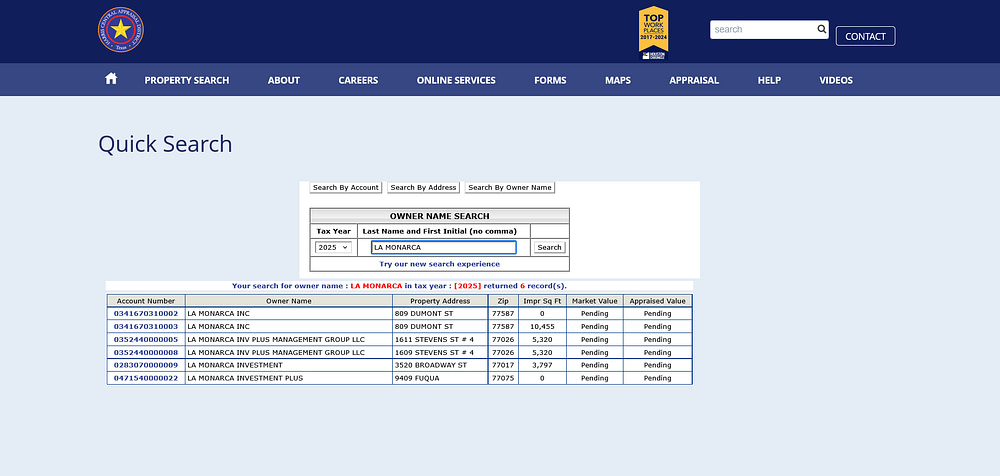1000x476 pixels.
Task: Open the HELP menu
Action: click(769, 80)
